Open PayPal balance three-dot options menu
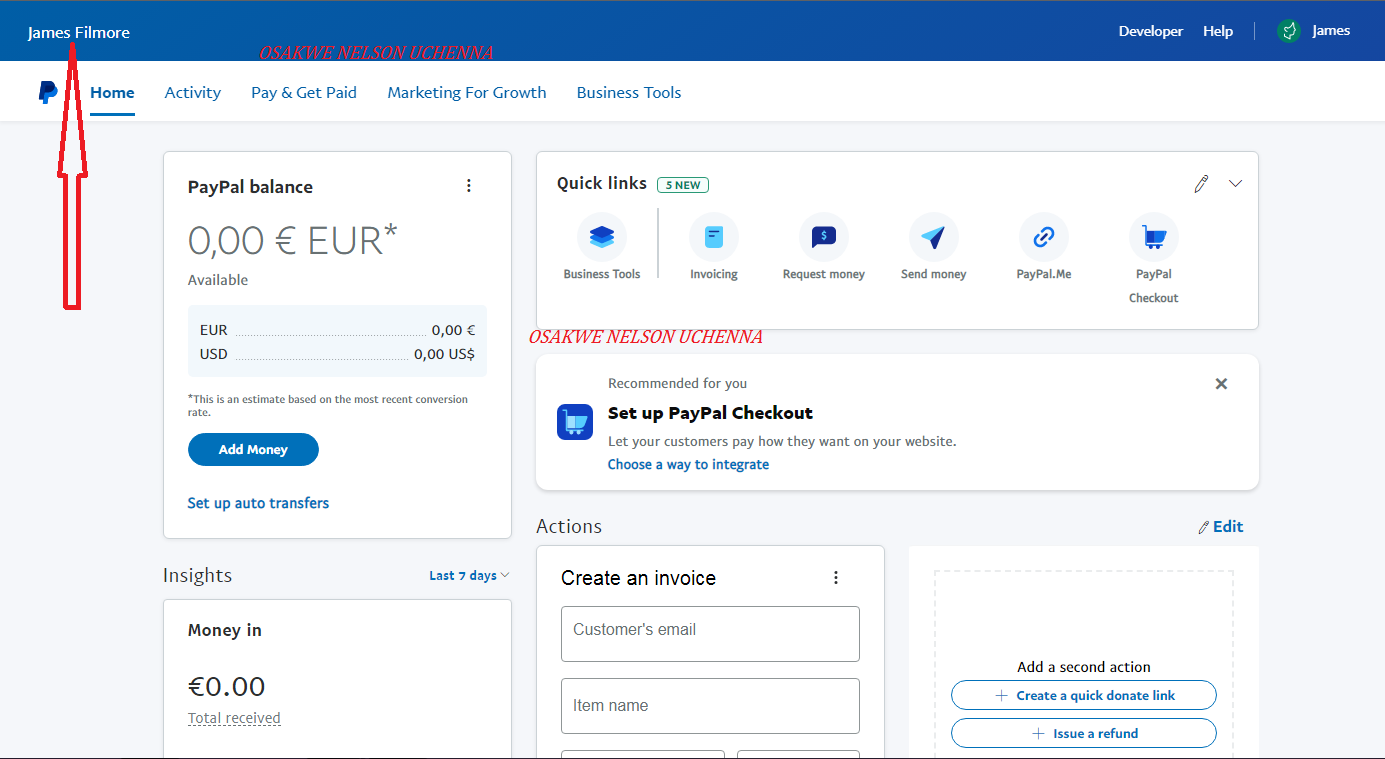This screenshot has height=759, width=1385. [469, 186]
